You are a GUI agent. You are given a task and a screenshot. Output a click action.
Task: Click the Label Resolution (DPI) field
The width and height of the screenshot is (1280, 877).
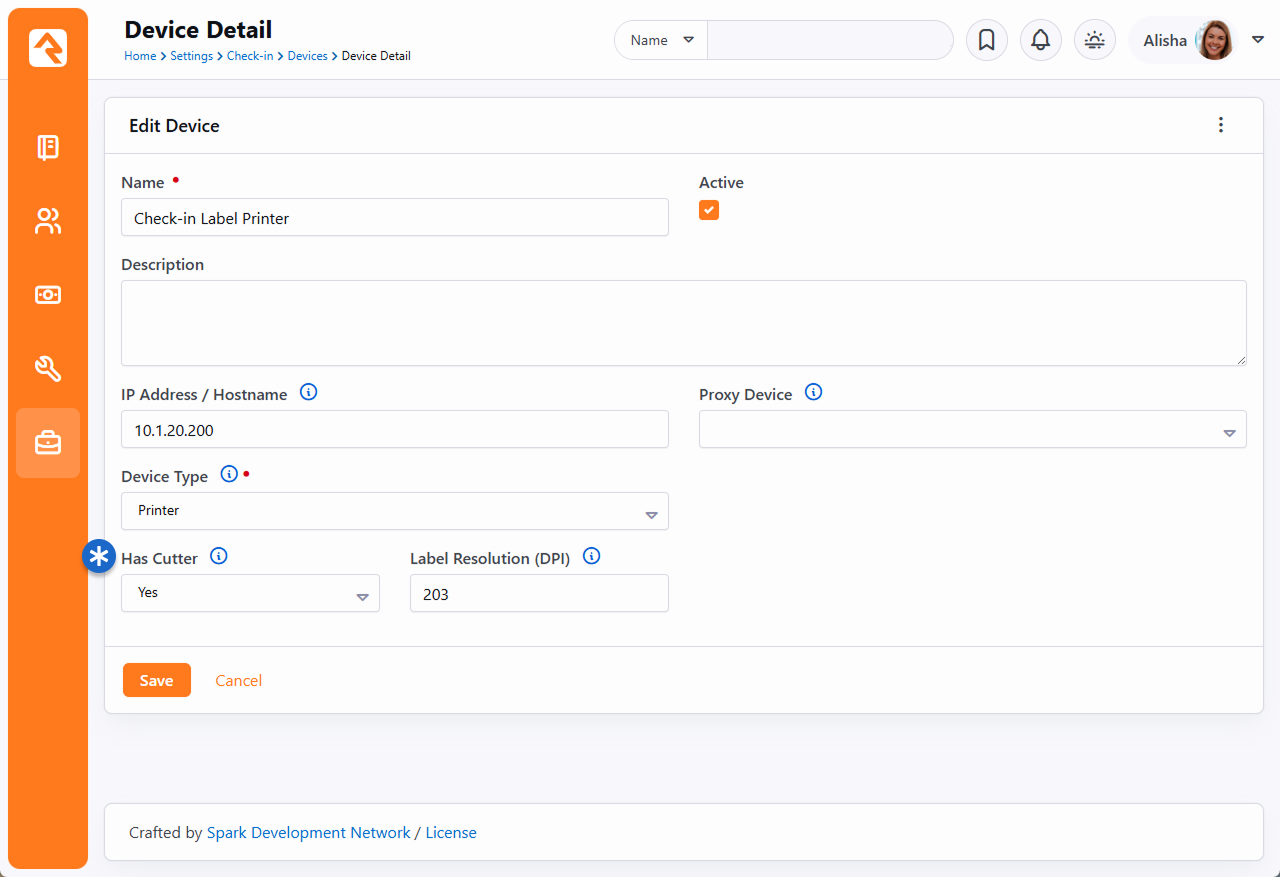click(538, 593)
